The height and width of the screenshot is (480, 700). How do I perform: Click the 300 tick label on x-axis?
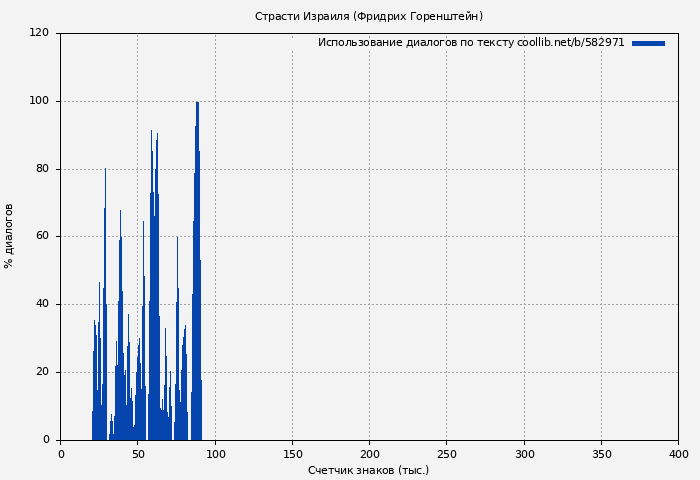click(x=523, y=454)
